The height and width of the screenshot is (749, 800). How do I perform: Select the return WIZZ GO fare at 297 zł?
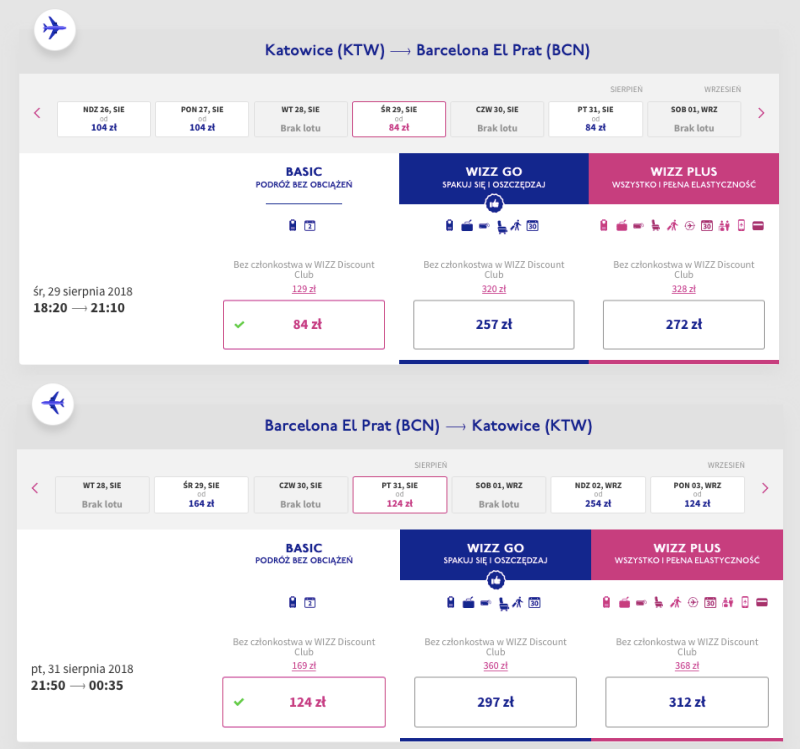[495, 702]
